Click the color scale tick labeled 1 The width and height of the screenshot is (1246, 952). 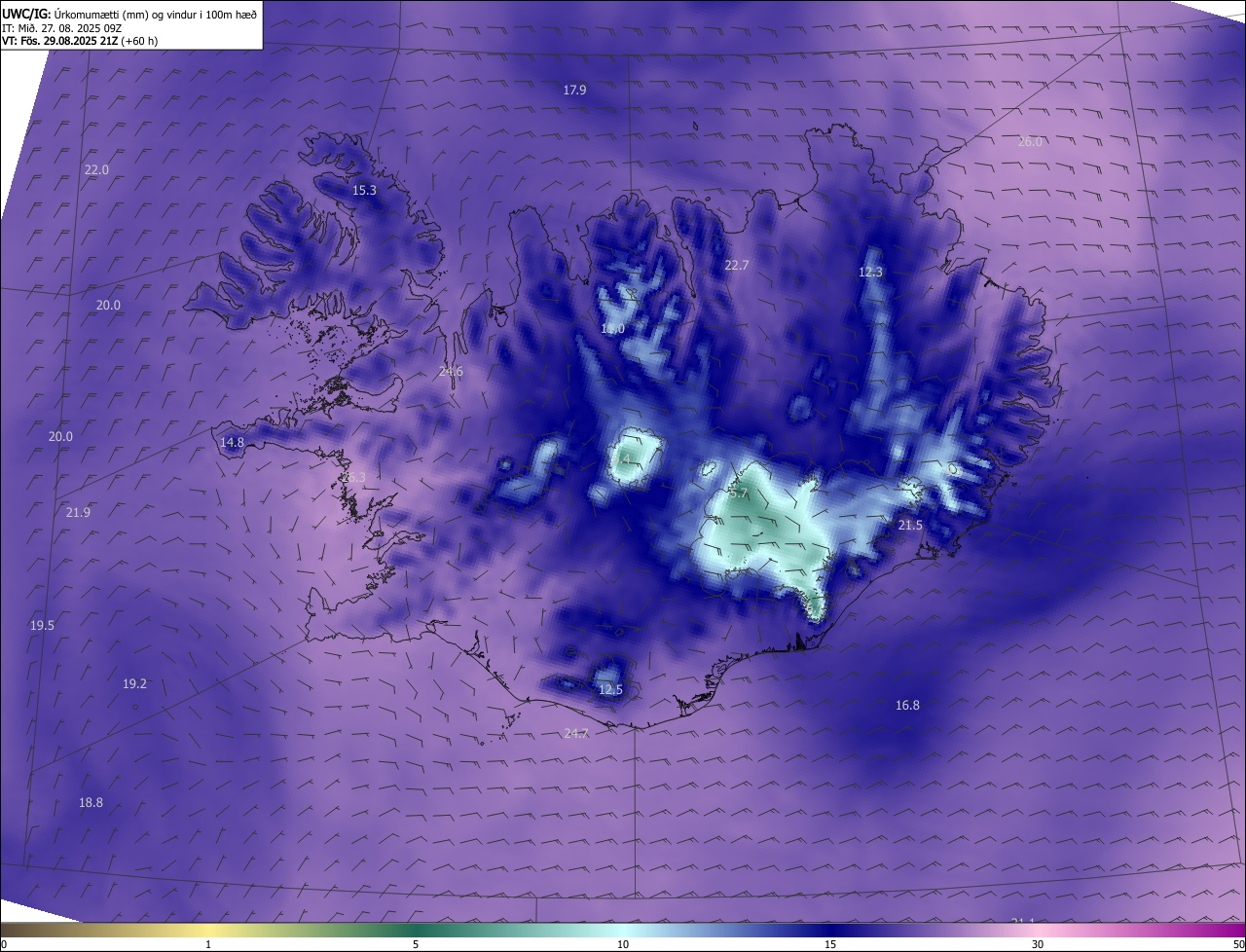coord(208,944)
